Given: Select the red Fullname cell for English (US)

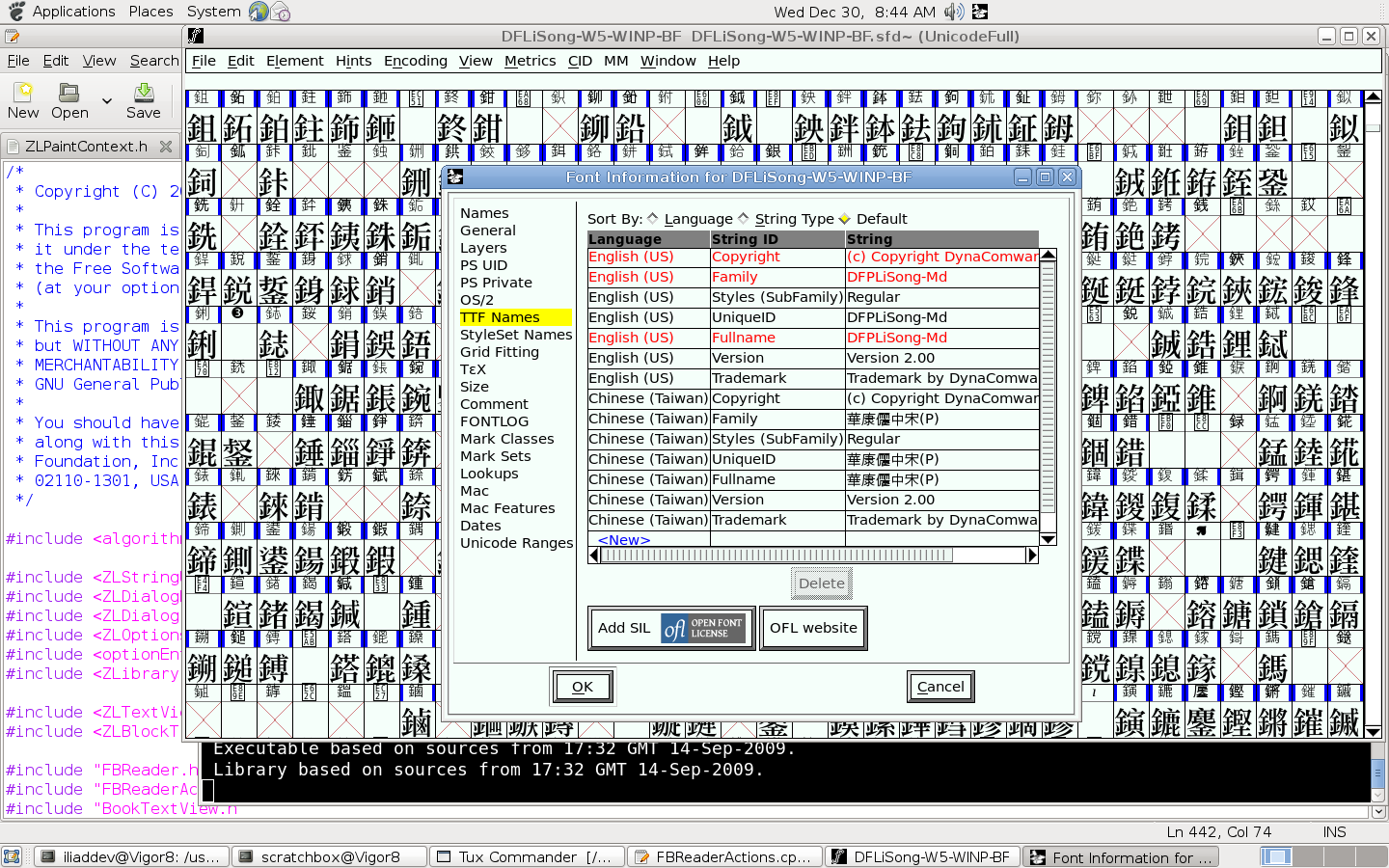Looking at the screenshot, I should [x=778, y=338].
